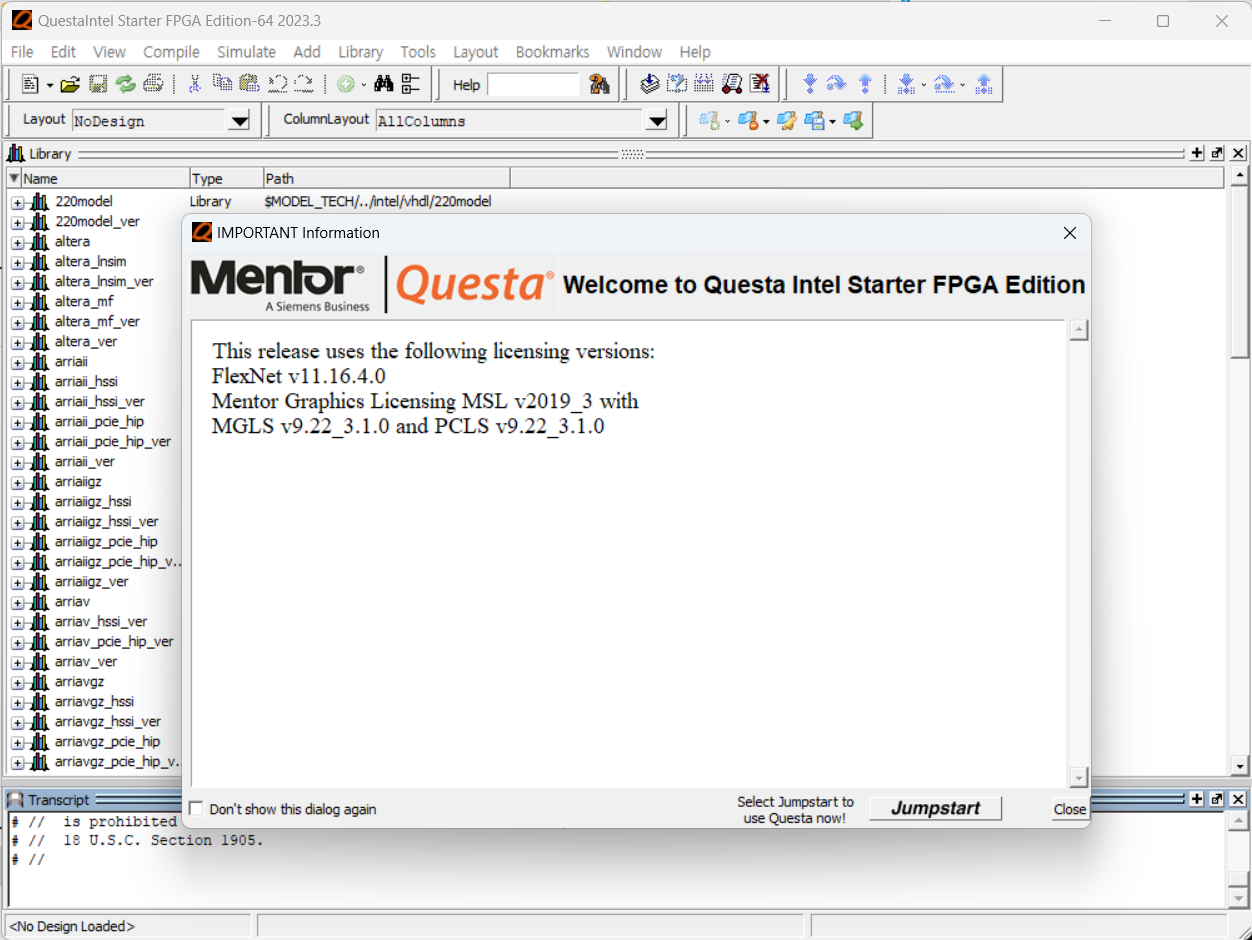This screenshot has height=940, width=1252.
Task: Open the ColumnLayout dropdown showing AllColumns
Action: tap(656, 119)
